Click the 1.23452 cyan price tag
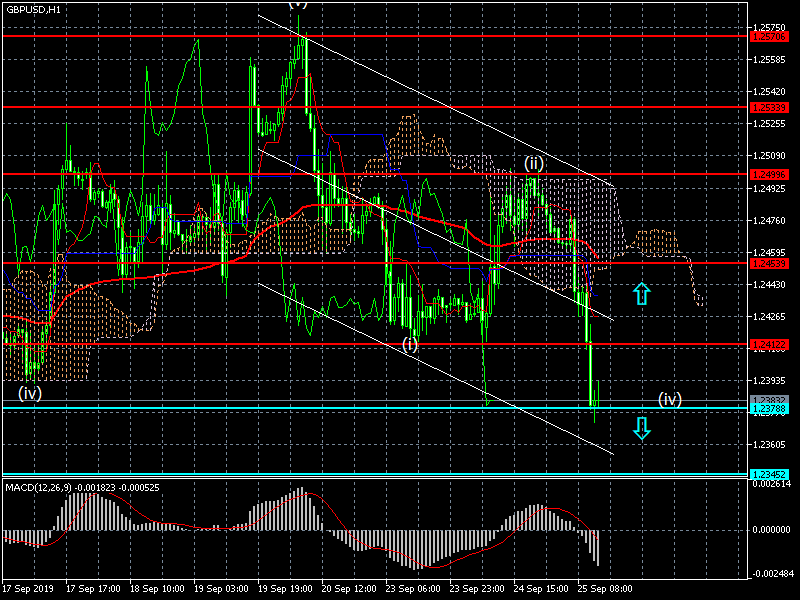The width and height of the screenshot is (800, 600). pos(769,474)
